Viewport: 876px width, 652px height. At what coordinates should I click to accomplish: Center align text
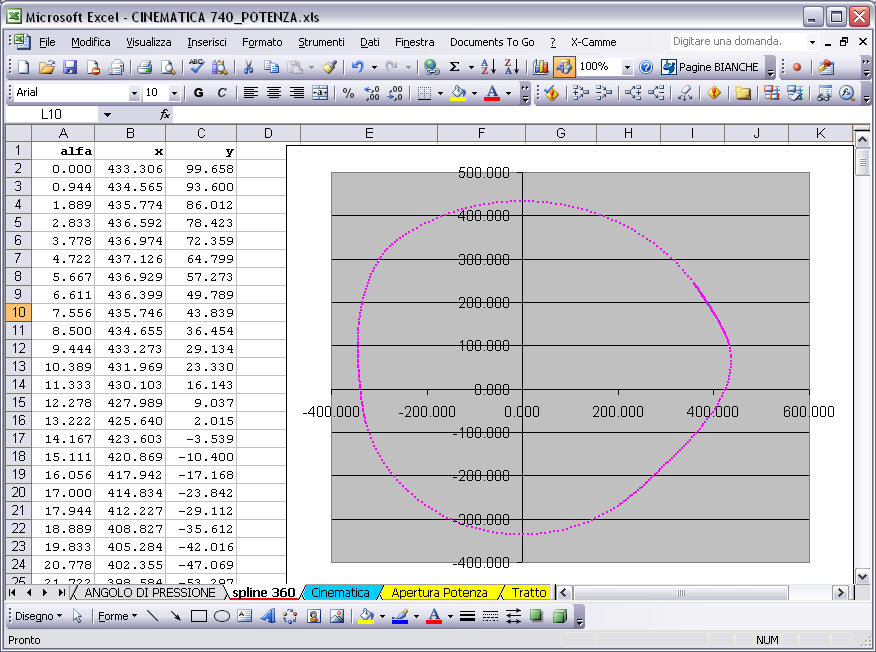coord(274,93)
